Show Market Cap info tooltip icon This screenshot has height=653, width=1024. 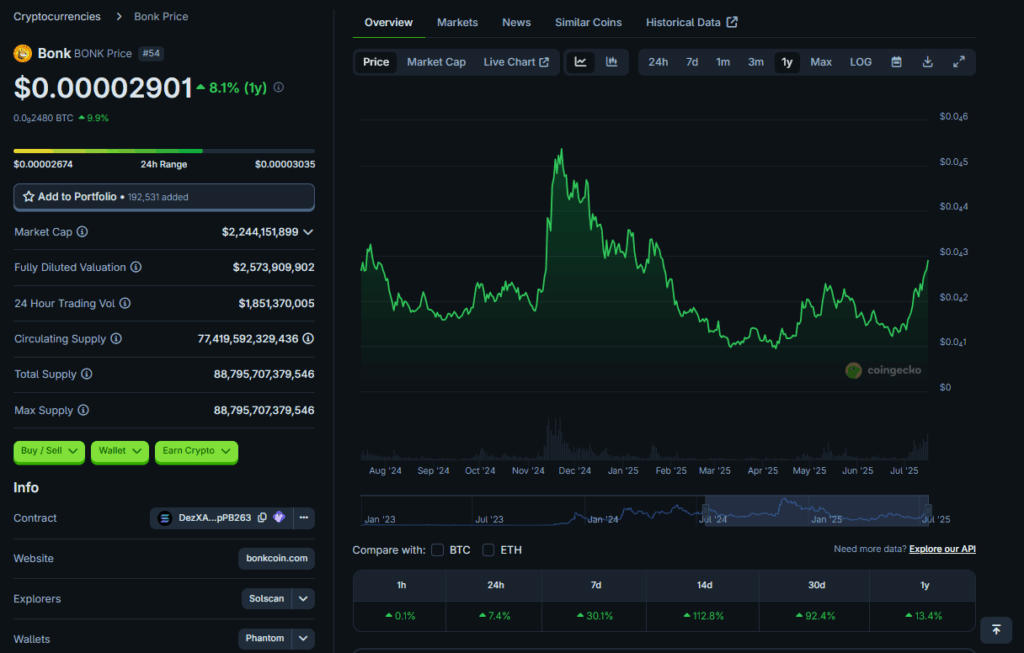pos(82,232)
